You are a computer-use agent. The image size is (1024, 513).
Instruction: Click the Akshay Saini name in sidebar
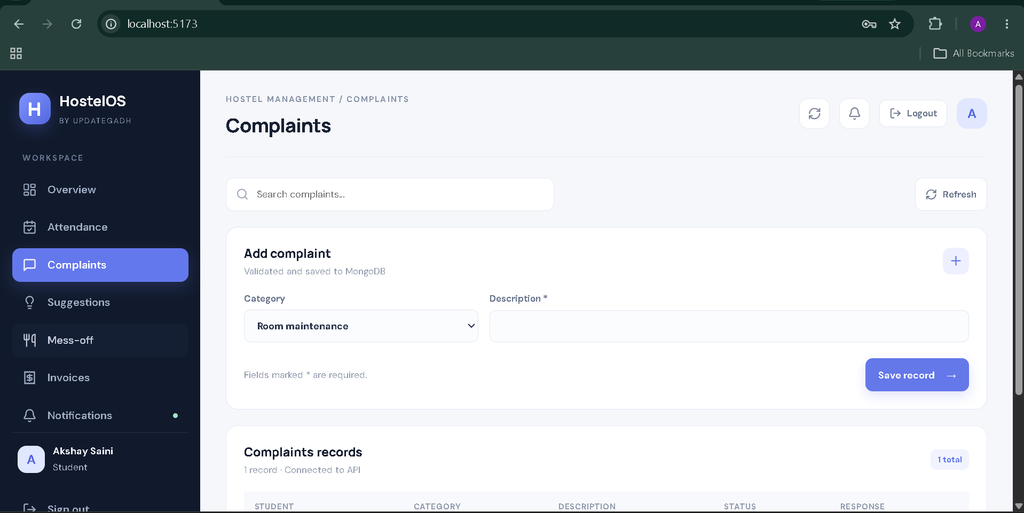(83, 451)
